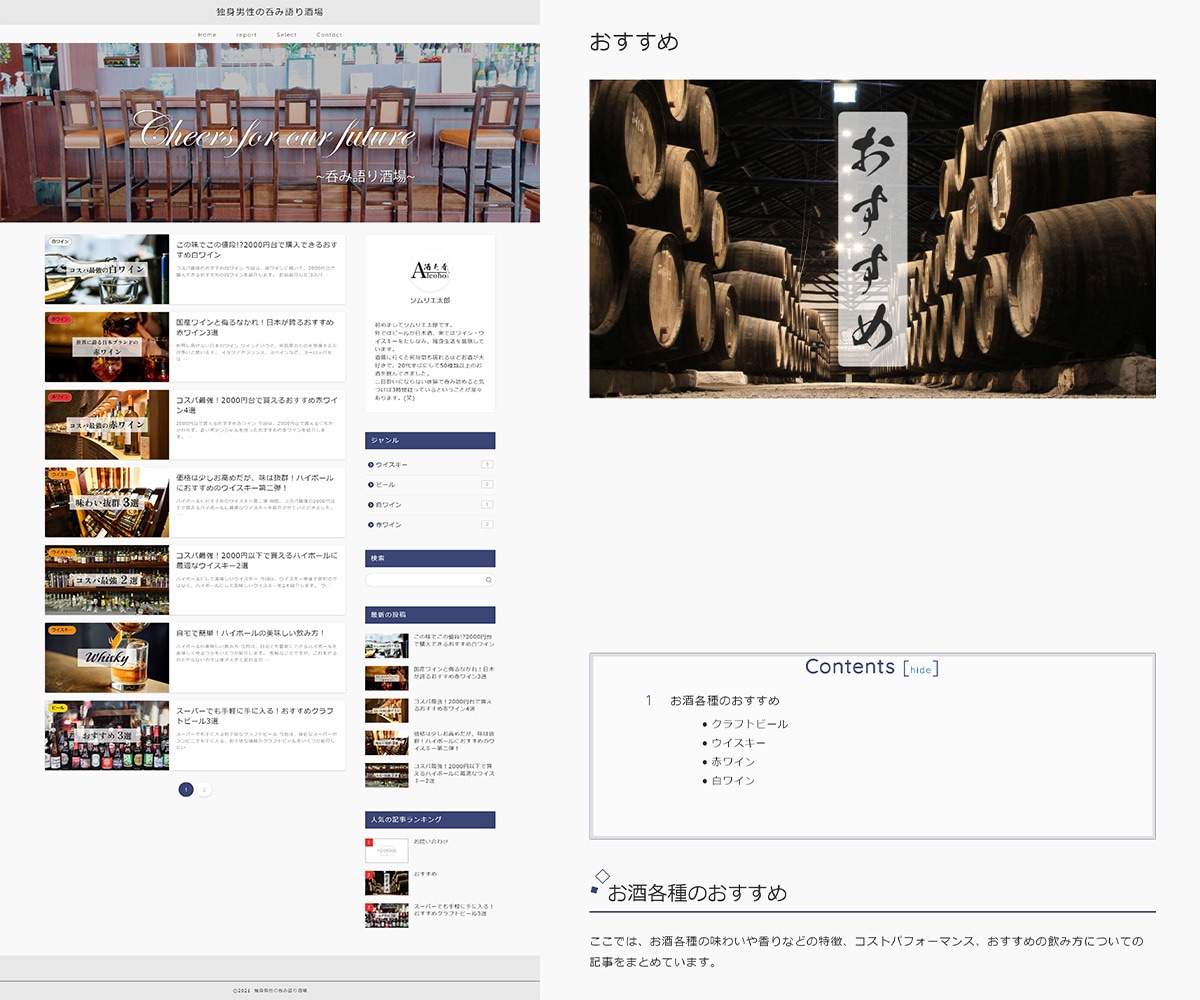Image resolution: width=1200 pixels, height=1000 pixels.
Task: Open ranked article お問い合わせ
Action: (431, 842)
